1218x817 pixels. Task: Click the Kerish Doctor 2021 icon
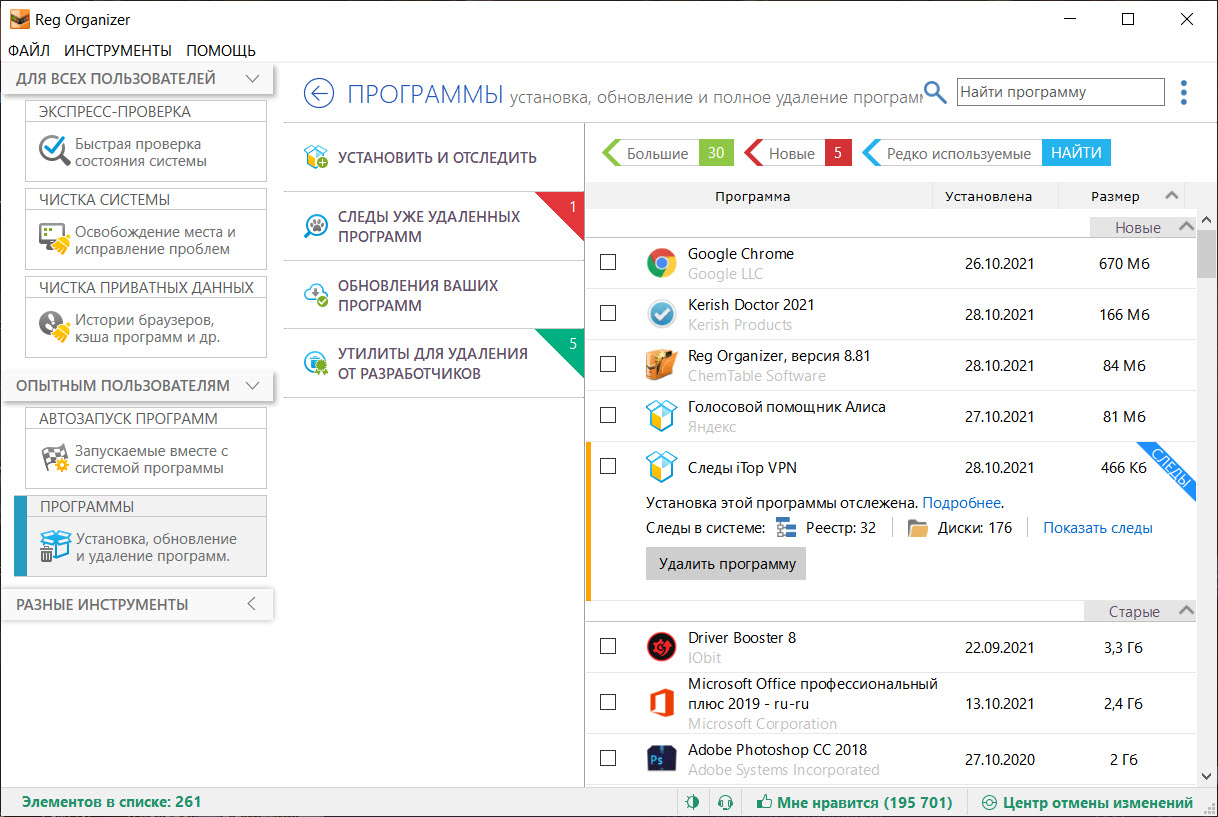pos(661,315)
